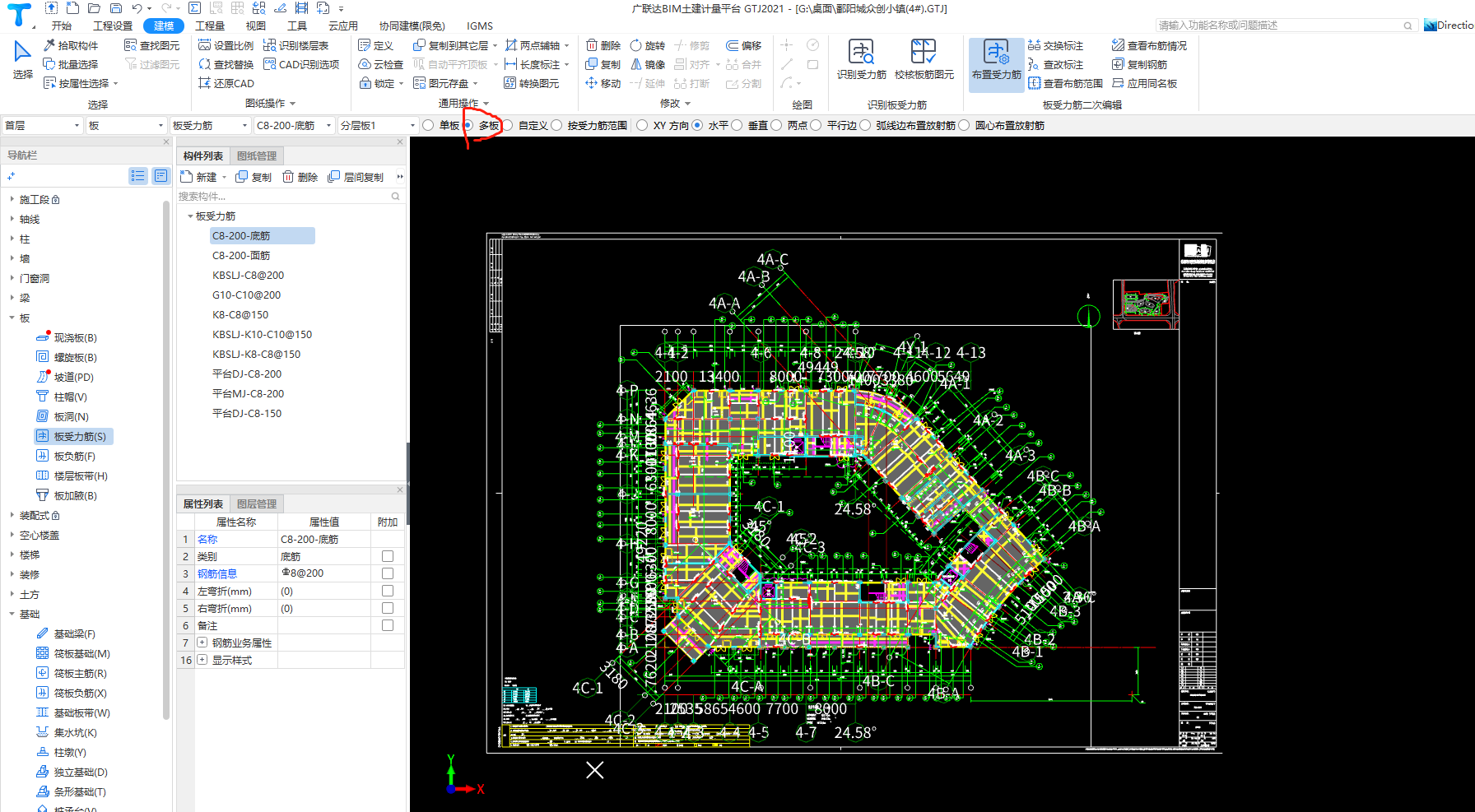Select XY 方向 radio option
Screen dimensions: 1475x812
pos(643,125)
